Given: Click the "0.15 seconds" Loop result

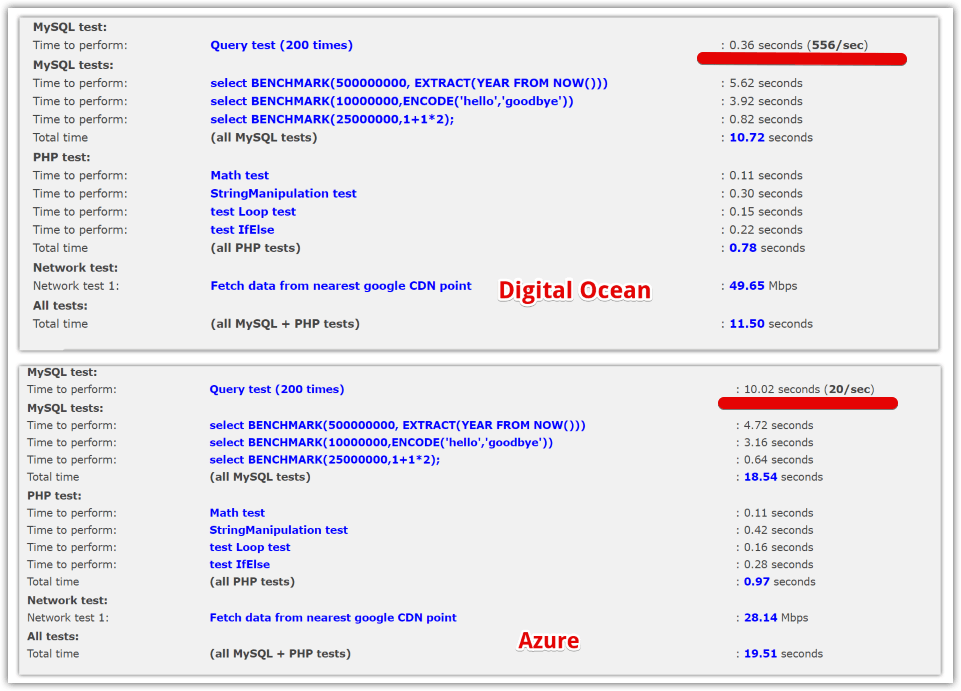Looking at the screenshot, I should [x=765, y=212].
